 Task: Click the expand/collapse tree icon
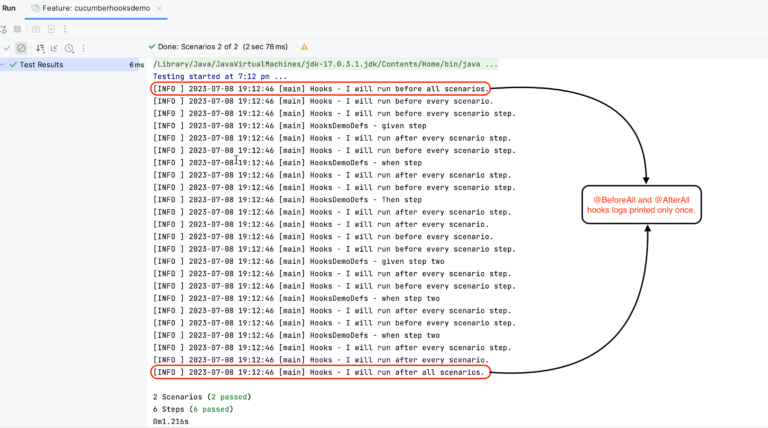click(x=54, y=47)
